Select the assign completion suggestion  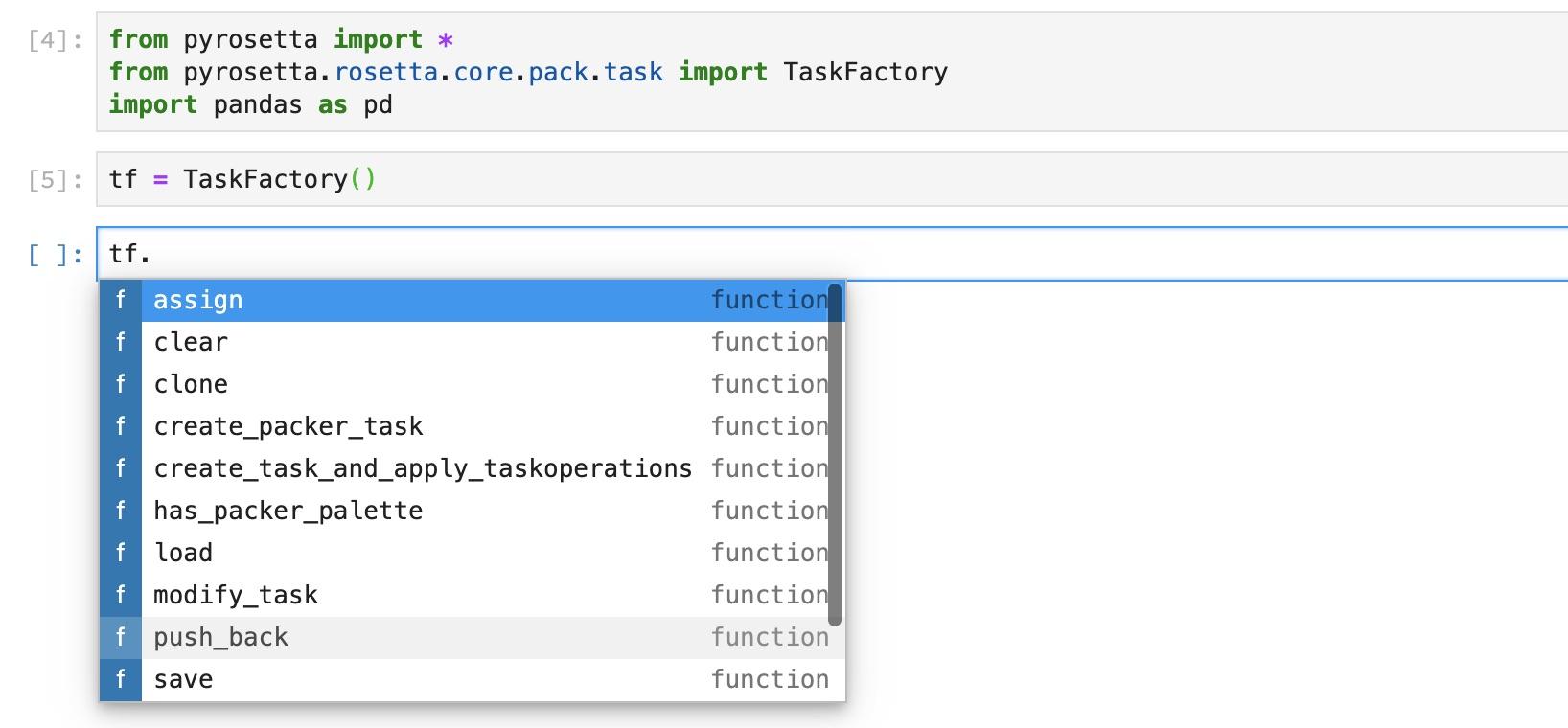pos(198,301)
